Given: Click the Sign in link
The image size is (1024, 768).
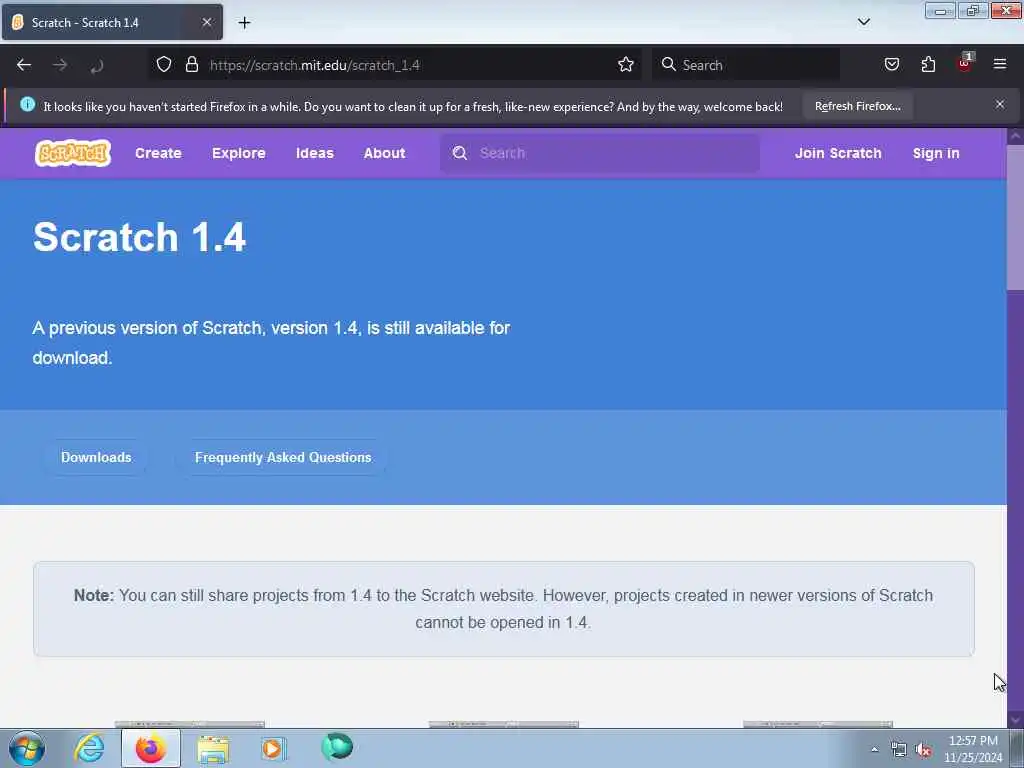Looking at the screenshot, I should coord(936,153).
